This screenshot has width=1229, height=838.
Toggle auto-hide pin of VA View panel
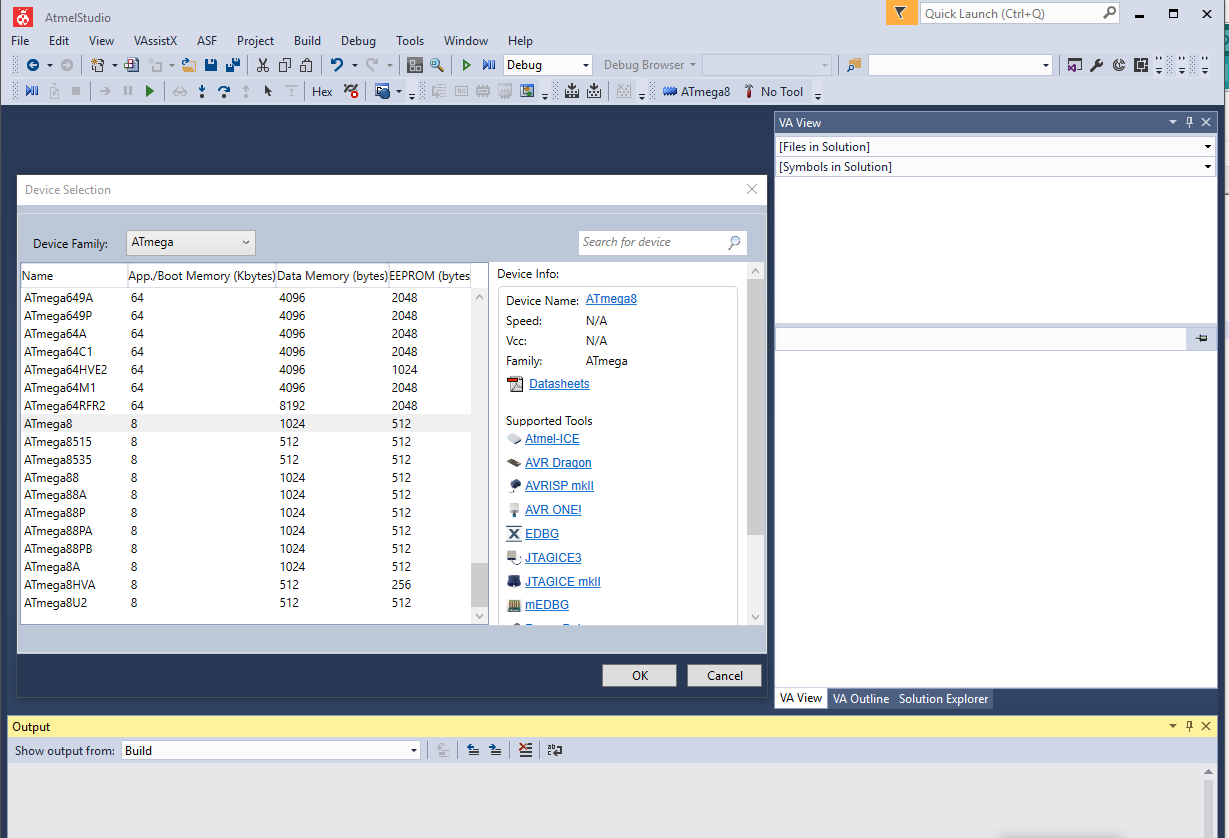[x=1189, y=122]
